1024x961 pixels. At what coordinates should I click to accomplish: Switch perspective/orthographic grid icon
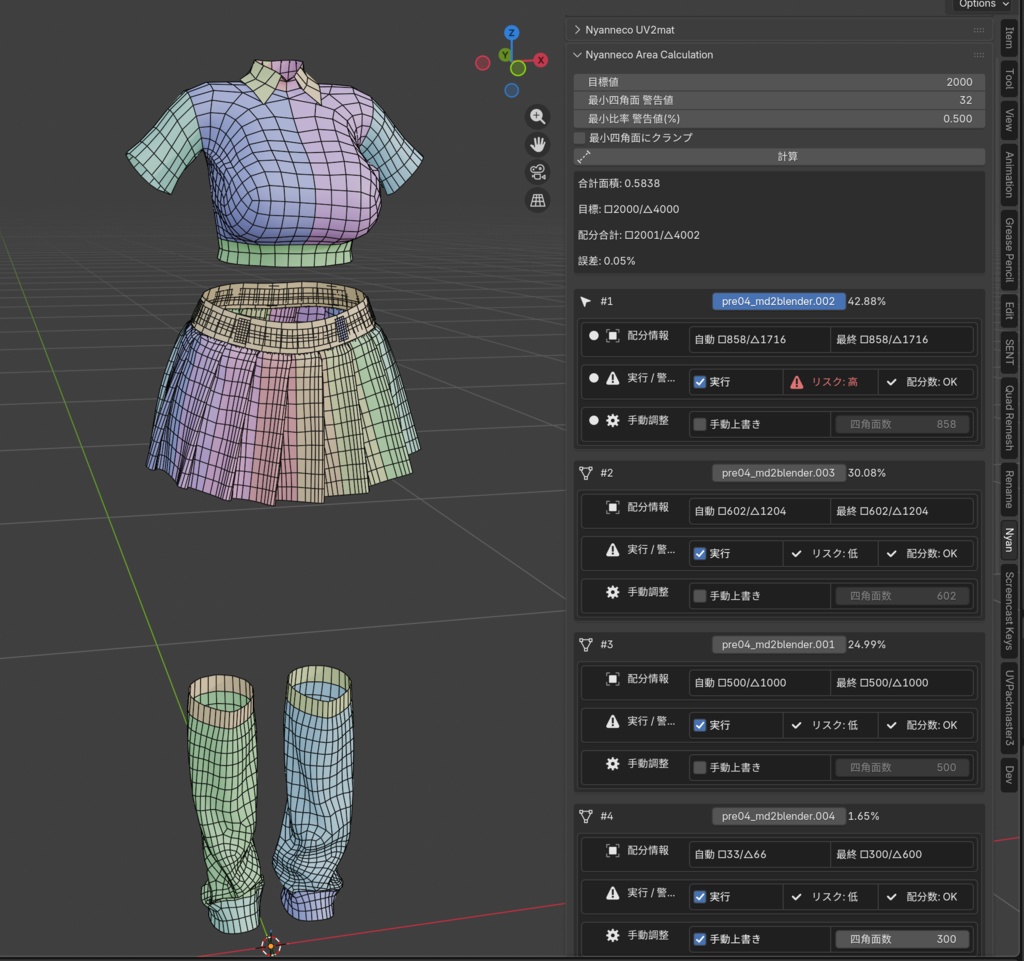pyautogui.click(x=538, y=201)
